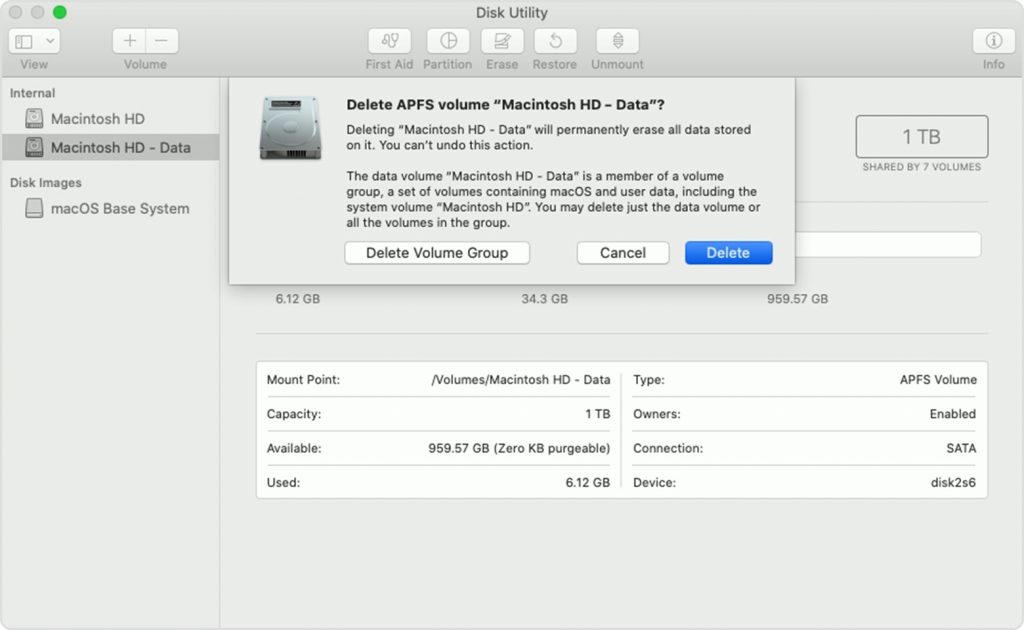Screen dimensions: 1024x630
Task: Click the Used 6.12 GB table value
Action: pyautogui.click(x=587, y=482)
